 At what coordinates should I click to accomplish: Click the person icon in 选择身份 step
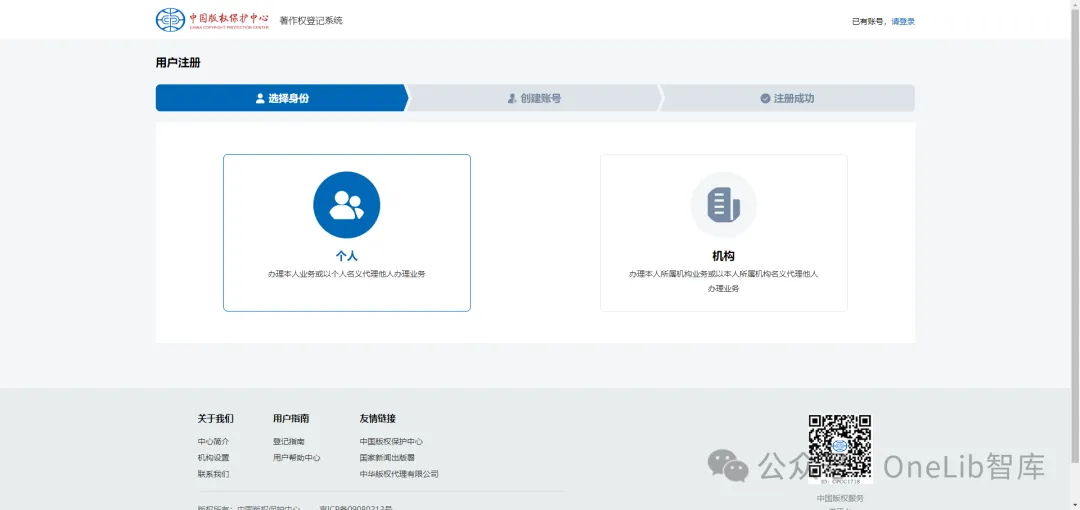[260, 99]
